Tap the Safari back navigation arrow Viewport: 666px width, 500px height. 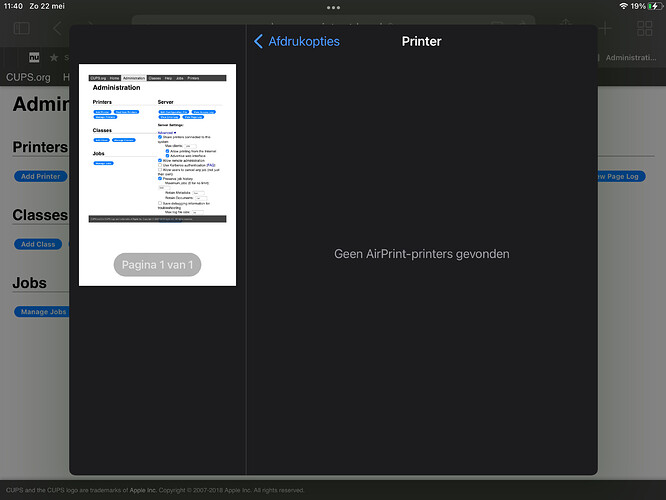57,28
